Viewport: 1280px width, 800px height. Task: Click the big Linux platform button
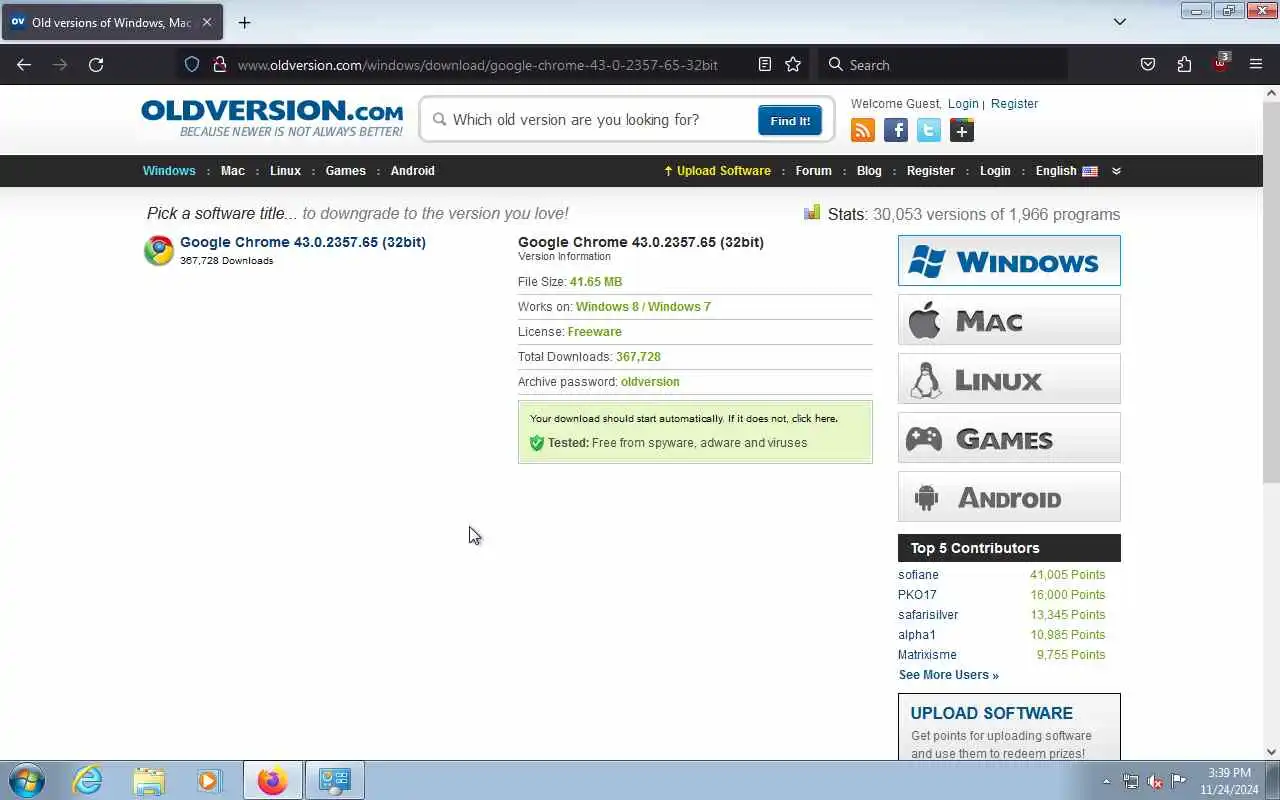tap(1009, 379)
